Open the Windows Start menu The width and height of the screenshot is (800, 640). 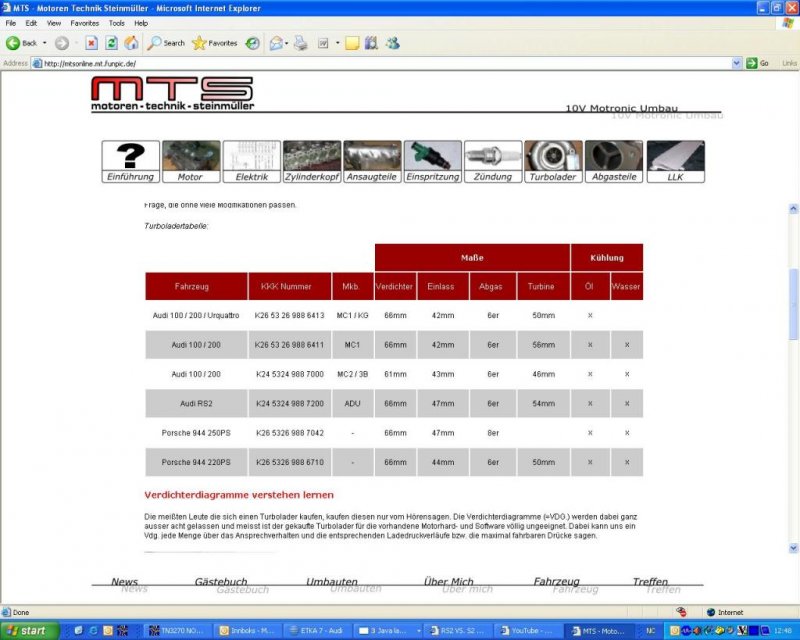point(28,631)
